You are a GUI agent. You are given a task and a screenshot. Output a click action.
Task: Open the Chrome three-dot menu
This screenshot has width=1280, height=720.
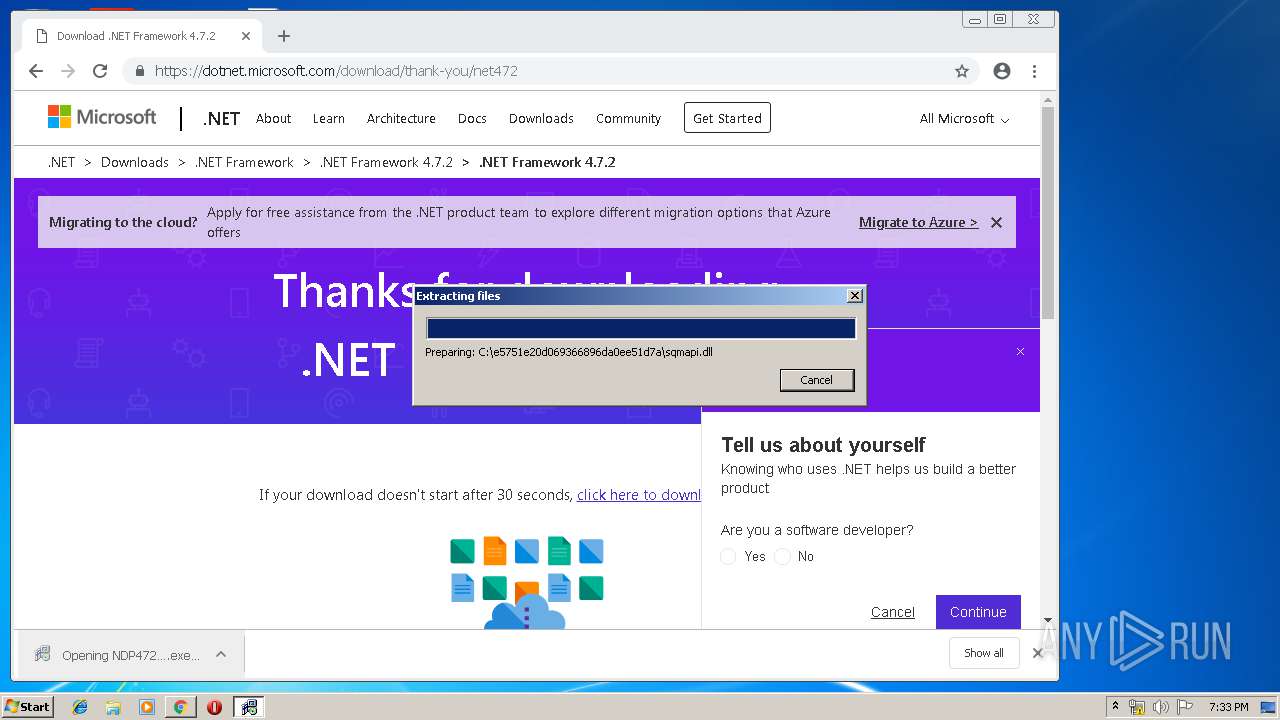tap(1034, 71)
